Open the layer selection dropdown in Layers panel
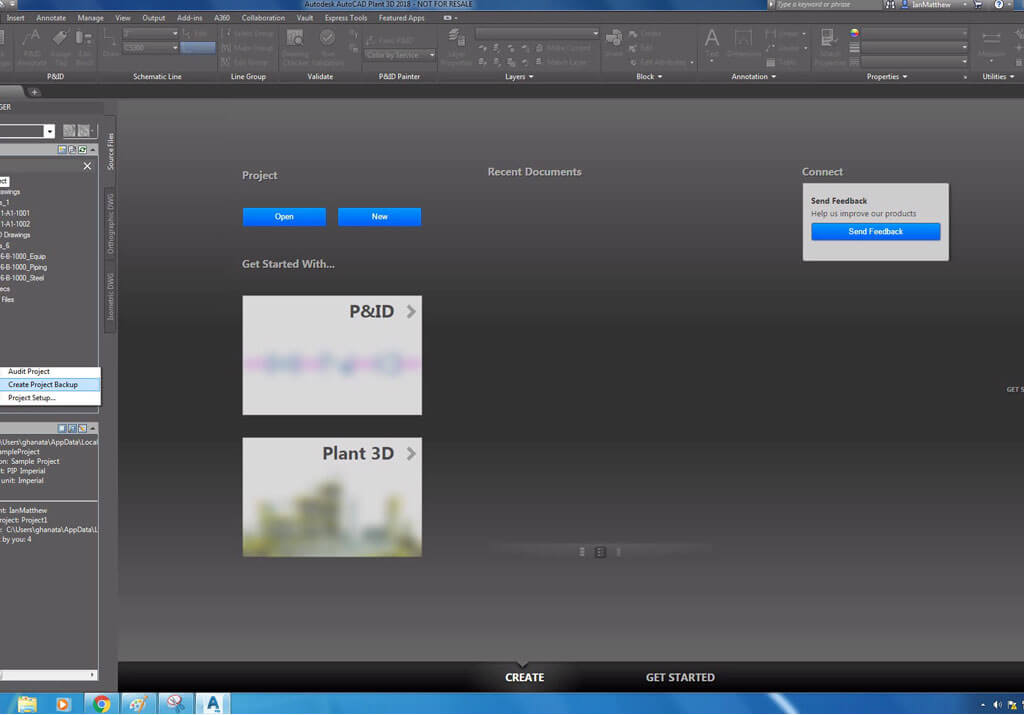The image size is (1024, 715). pyautogui.click(x=595, y=33)
